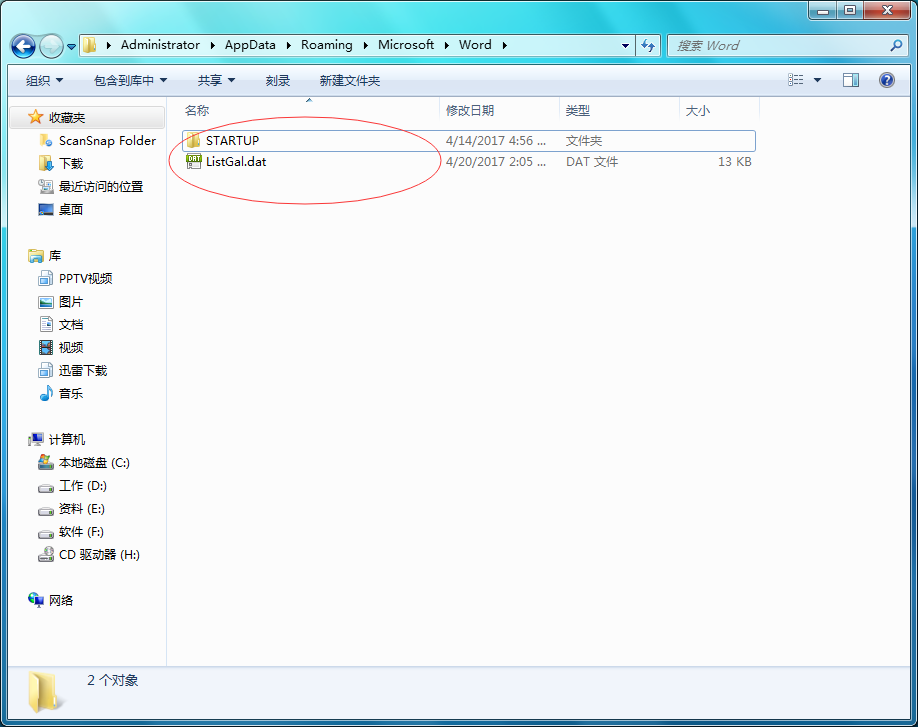Open the 包含到库中 menu

pyautogui.click(x=130, y=81)
